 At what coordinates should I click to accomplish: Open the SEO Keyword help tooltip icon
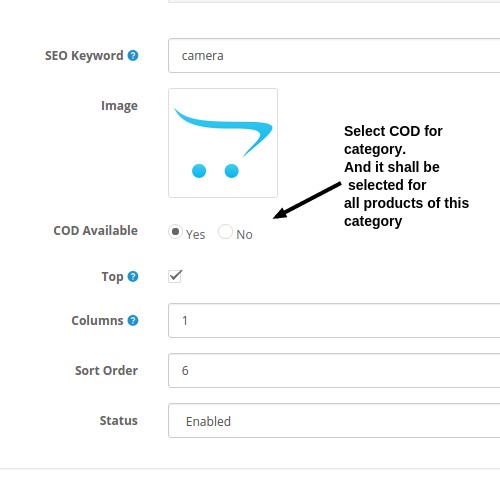133,55
